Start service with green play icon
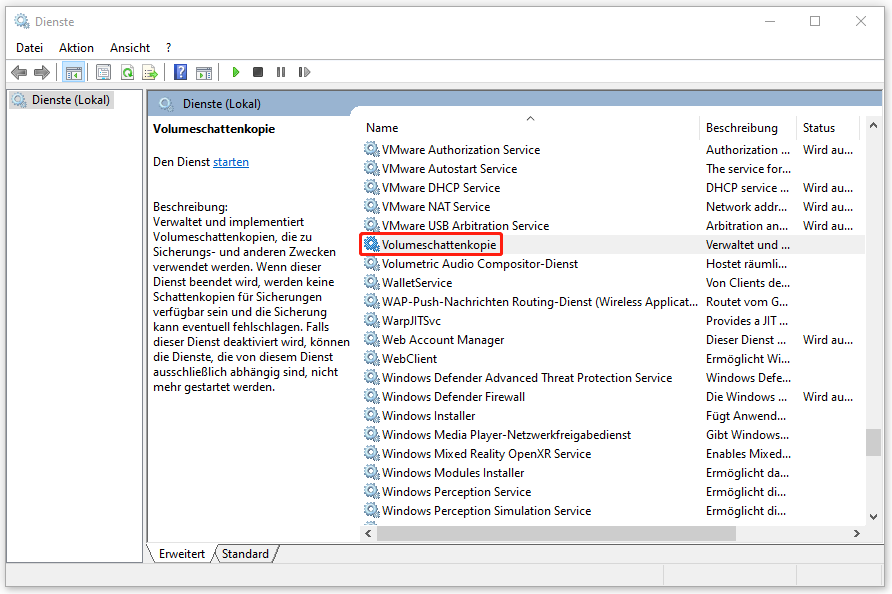The image size is (892, 594). [236, 72]
